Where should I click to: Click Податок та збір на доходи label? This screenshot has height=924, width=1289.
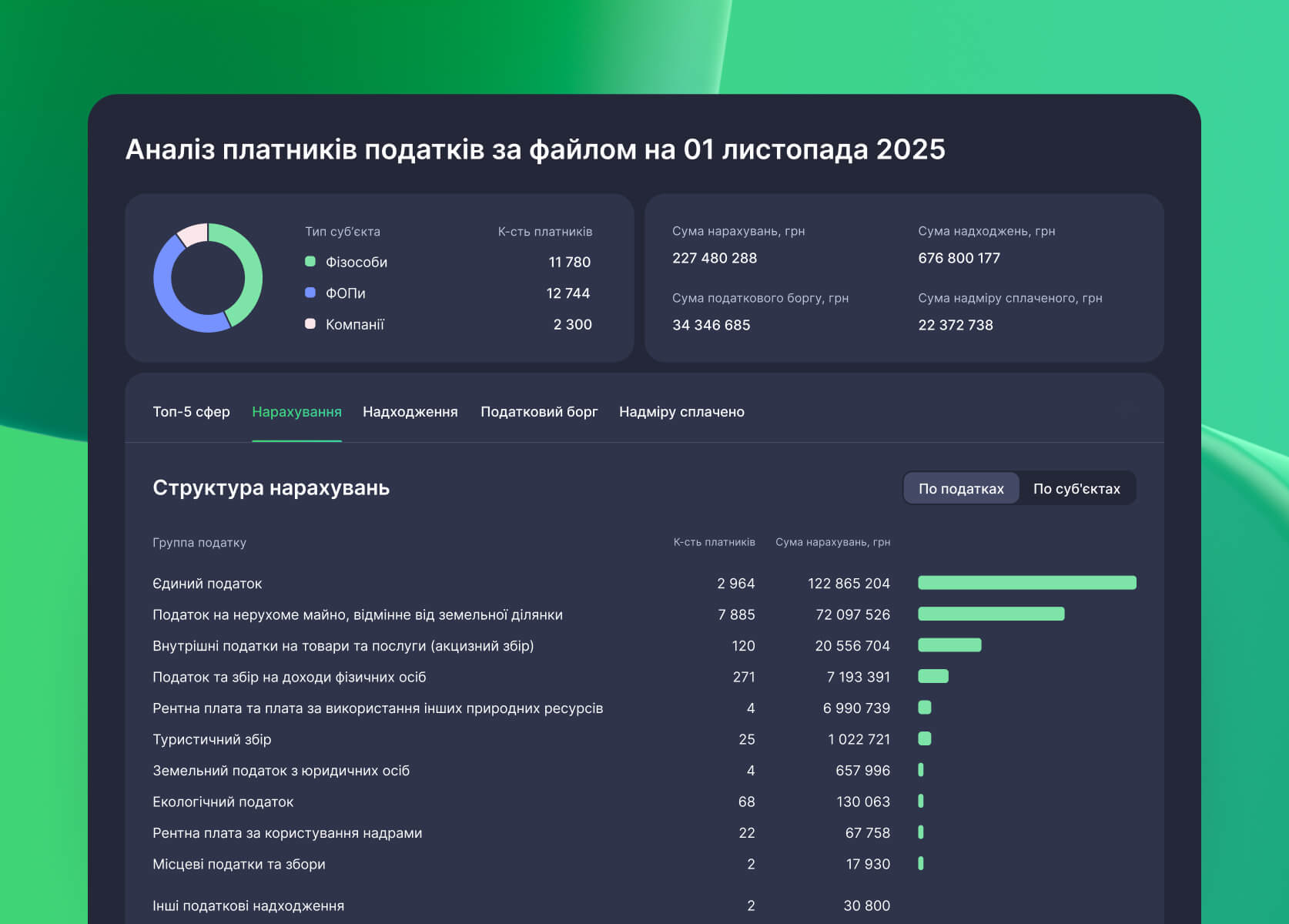click(289, 677)
